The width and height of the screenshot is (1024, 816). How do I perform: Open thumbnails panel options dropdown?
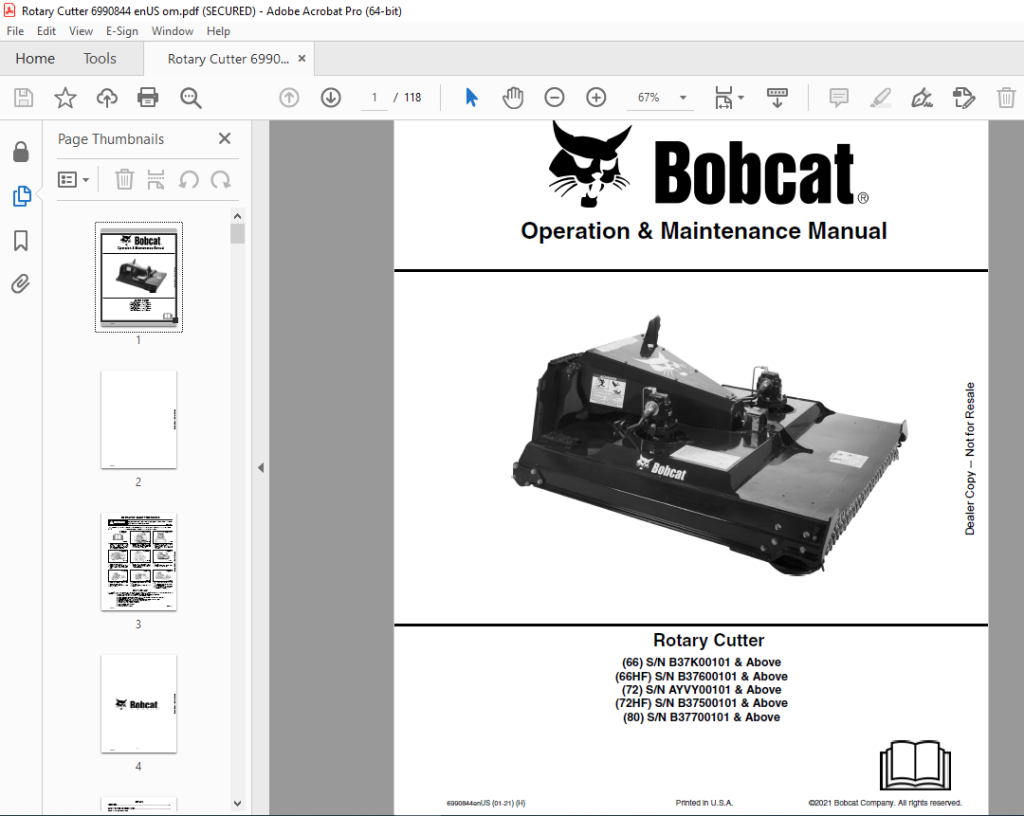click(73, 180)
